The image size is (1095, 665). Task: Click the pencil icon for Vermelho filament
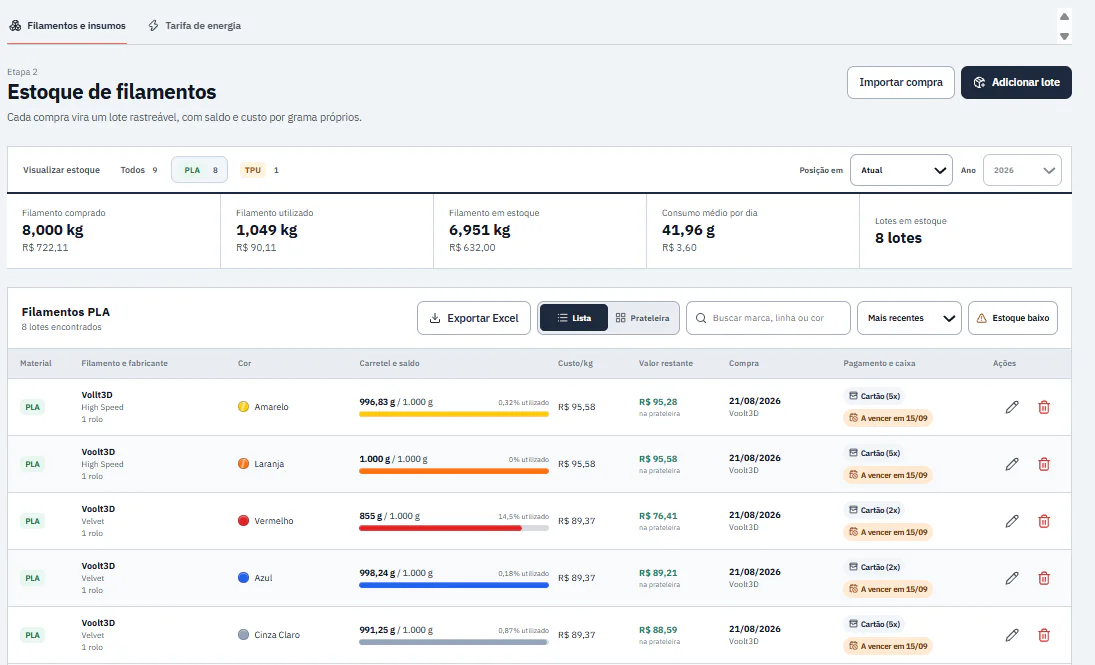[x=1012, y=521]
